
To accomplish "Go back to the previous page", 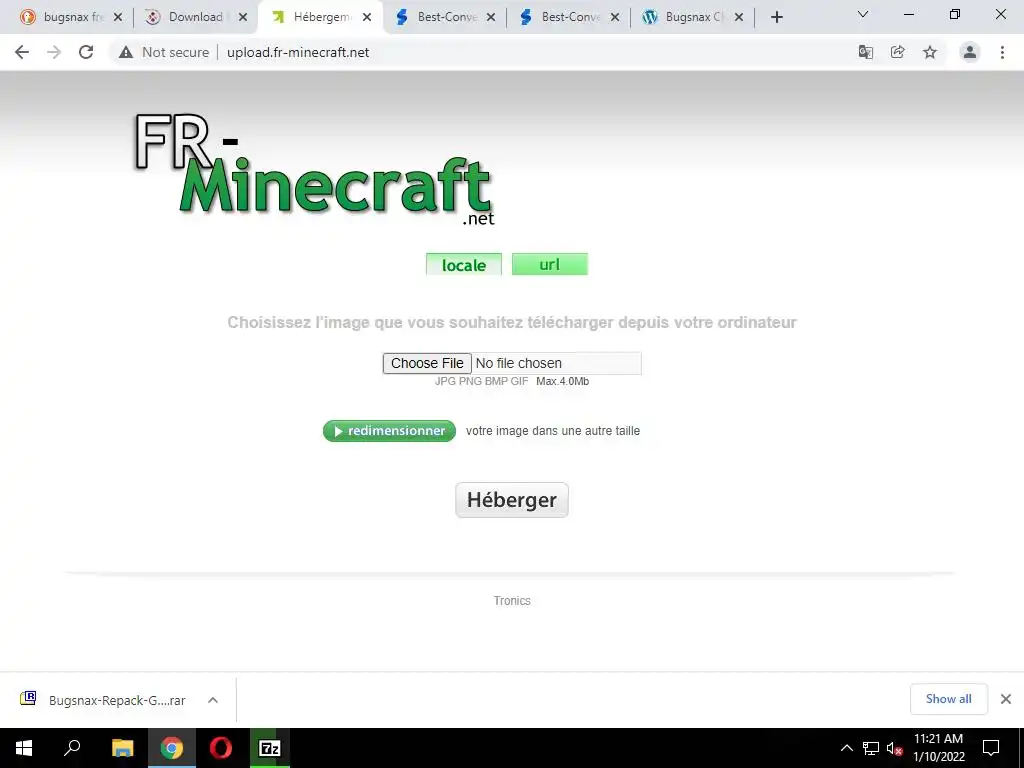I will pos(22,52).
